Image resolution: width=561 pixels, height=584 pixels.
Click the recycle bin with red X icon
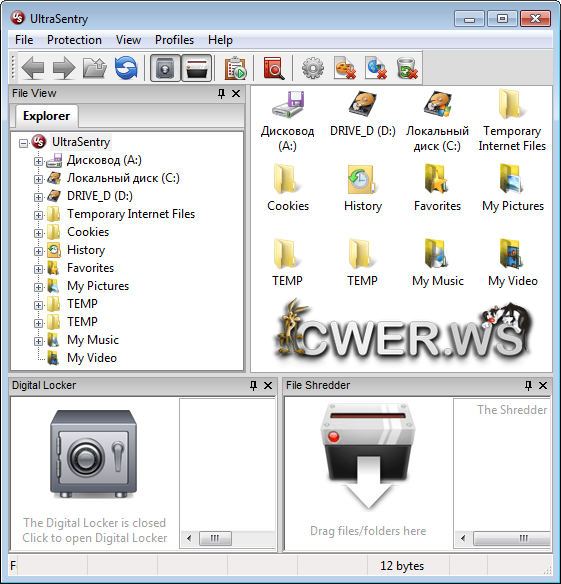pyautogui.click(x=407, y=68)
